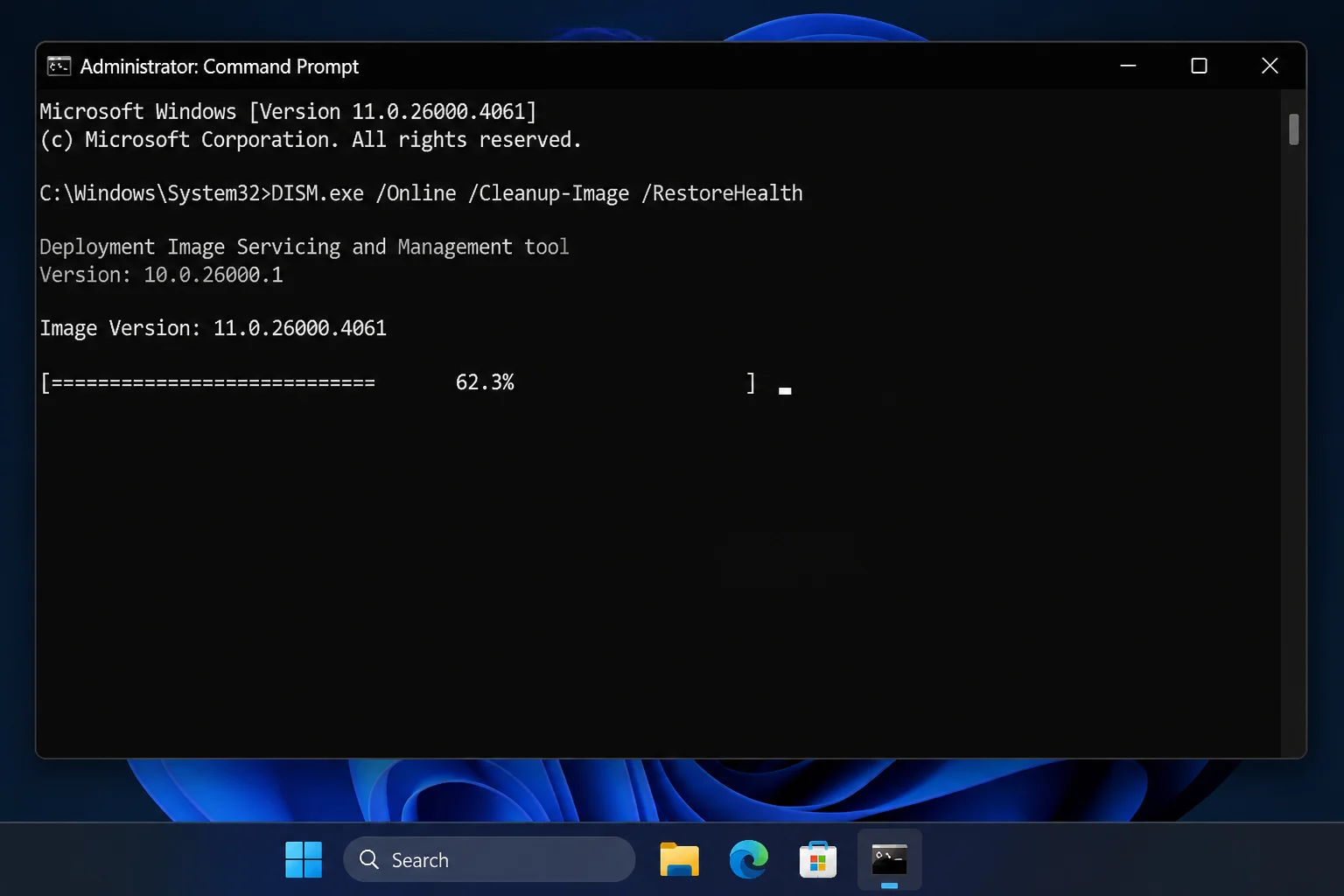The width and height of the screenshot is (1344, 896).
Task: Click the filled equals-sign progress bar
Action: click(x=213, y=382)
